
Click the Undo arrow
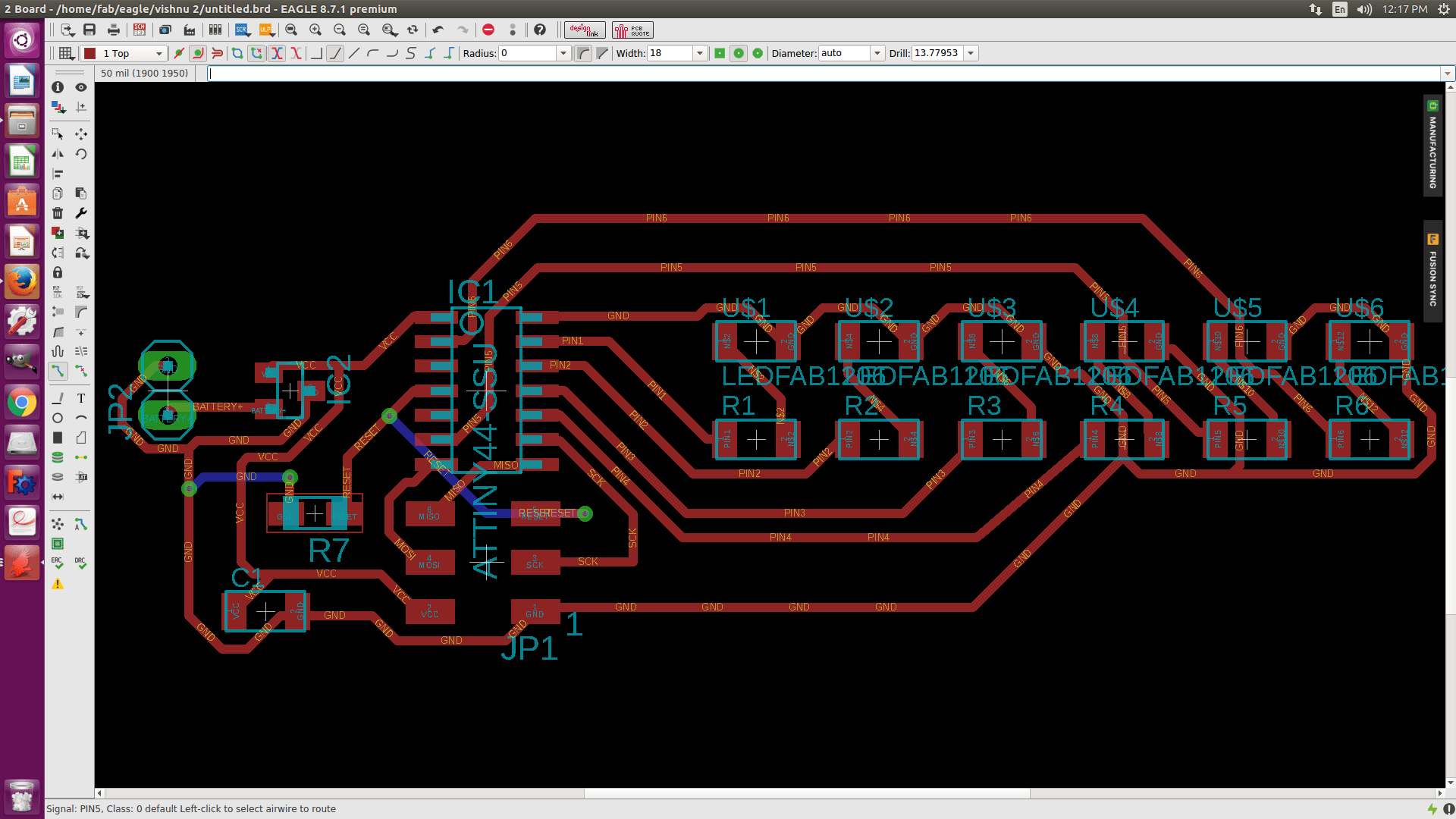pos(438,30)
